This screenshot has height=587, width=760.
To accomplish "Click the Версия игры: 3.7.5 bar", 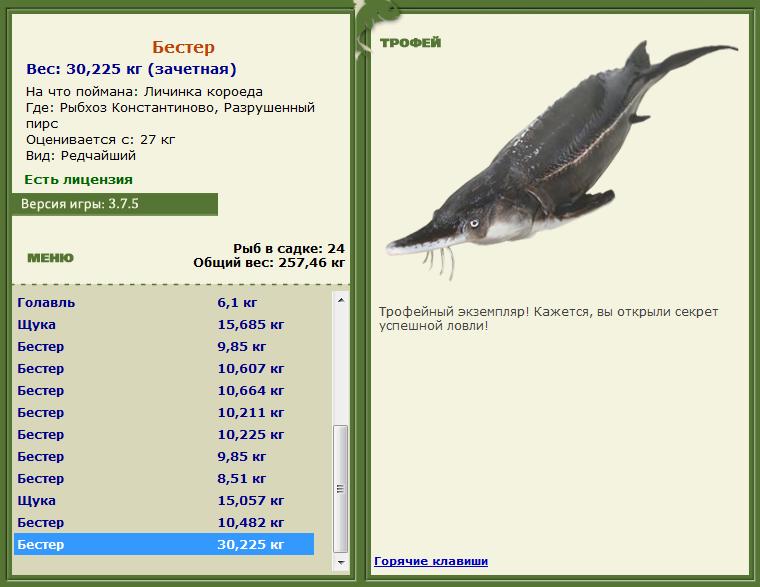I will pyautogui.click(x=115, y=204).
